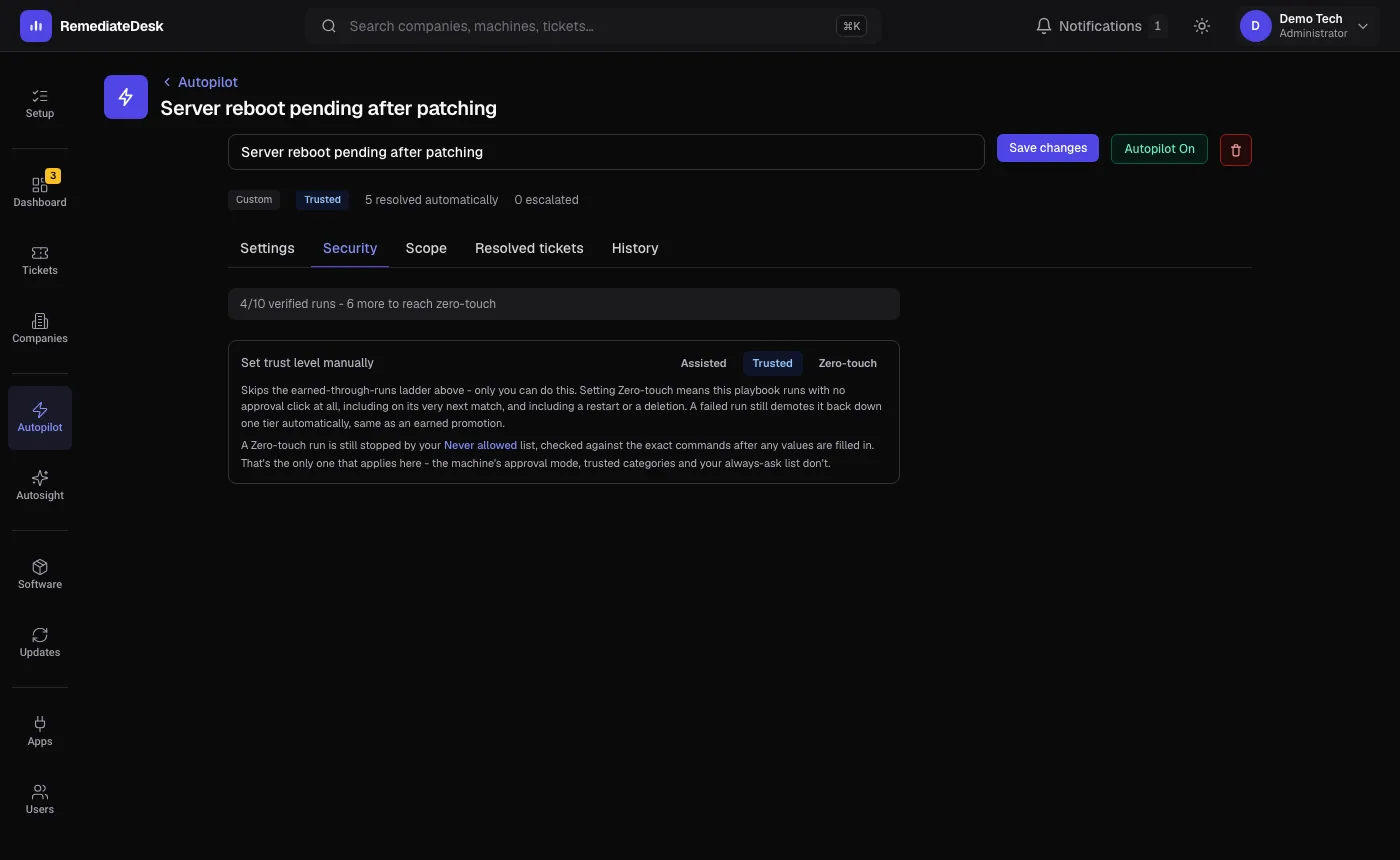Open Autosight in the sidebar

tap(40, 485)
